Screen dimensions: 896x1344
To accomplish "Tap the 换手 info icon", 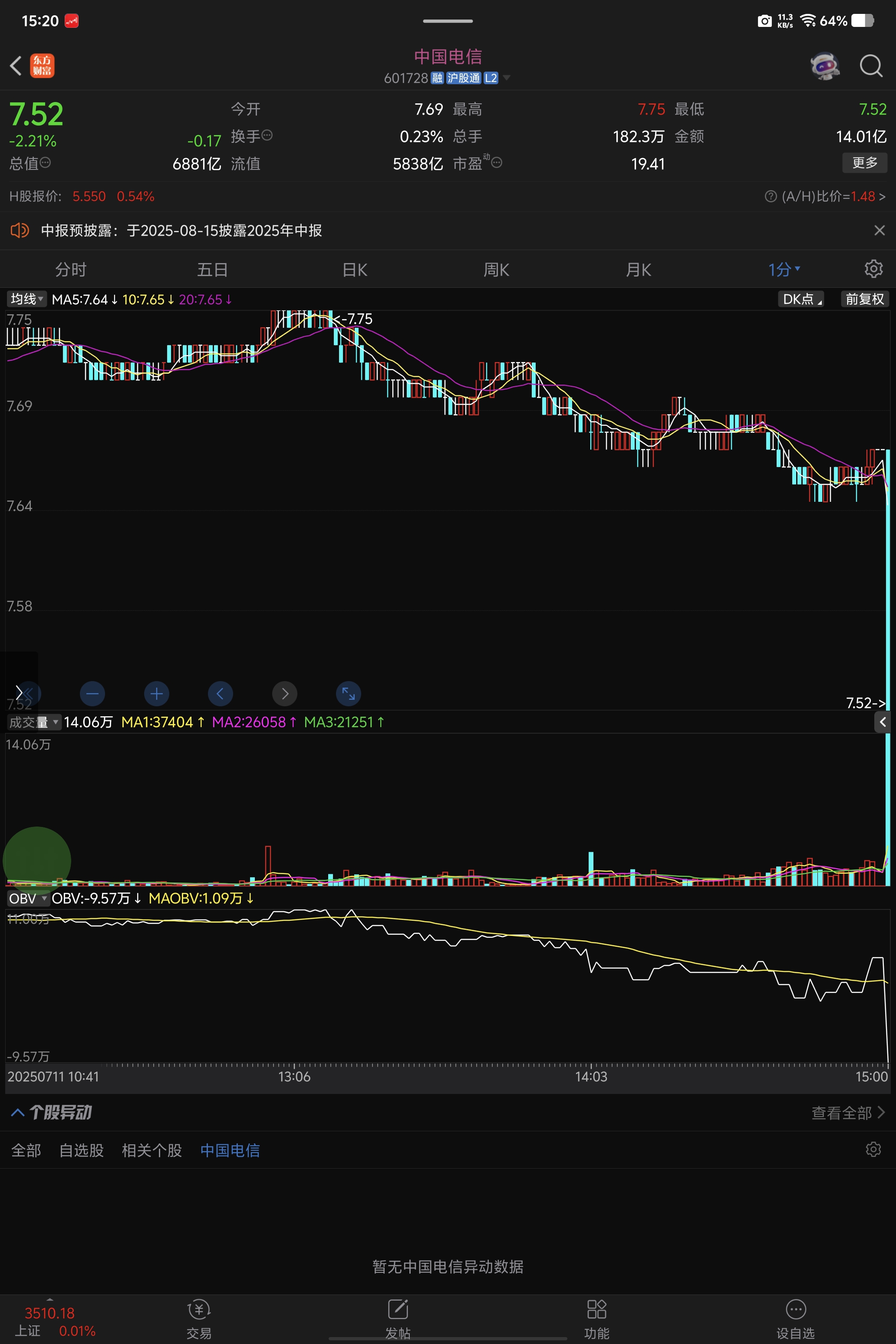I will click(x=267, y=135).
